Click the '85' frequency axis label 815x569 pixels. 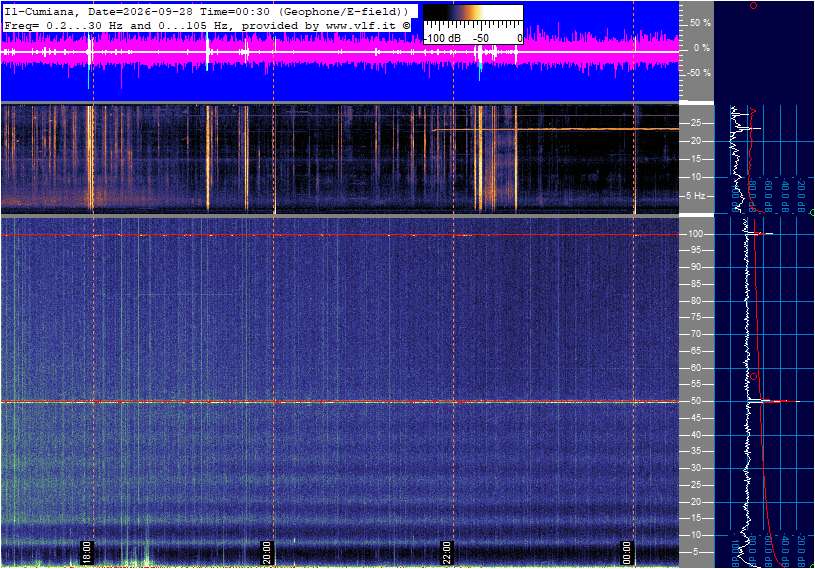pyautogui.click(x=695, y=284)
